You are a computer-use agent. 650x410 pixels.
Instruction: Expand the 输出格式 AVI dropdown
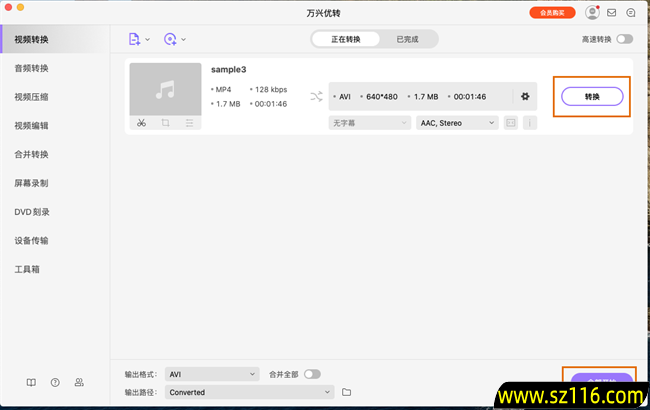point(212,374)
